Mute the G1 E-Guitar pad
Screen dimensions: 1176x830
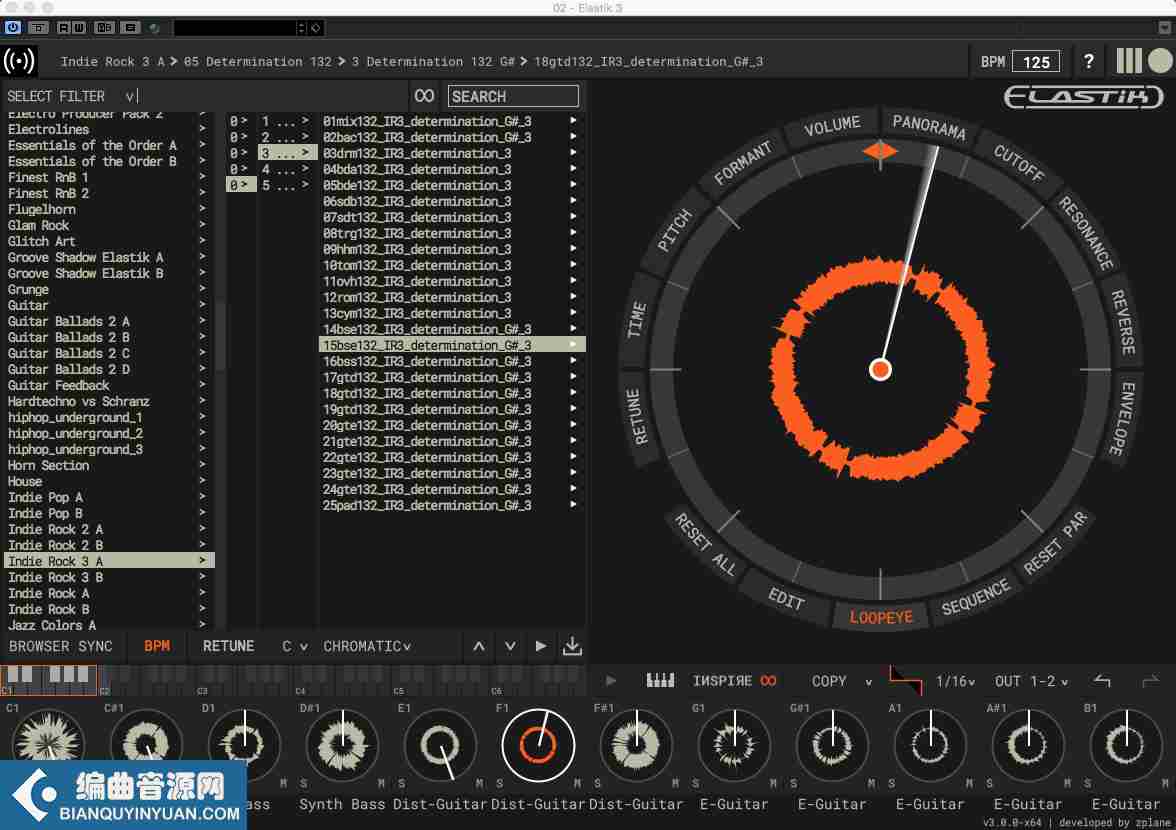point(773,784)
